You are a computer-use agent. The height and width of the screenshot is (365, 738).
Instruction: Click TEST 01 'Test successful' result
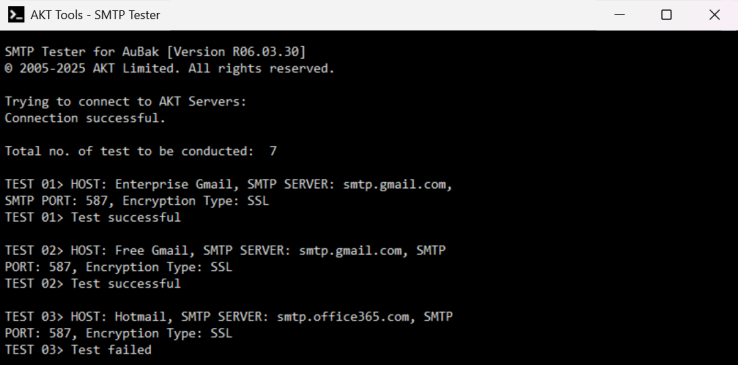126,217
